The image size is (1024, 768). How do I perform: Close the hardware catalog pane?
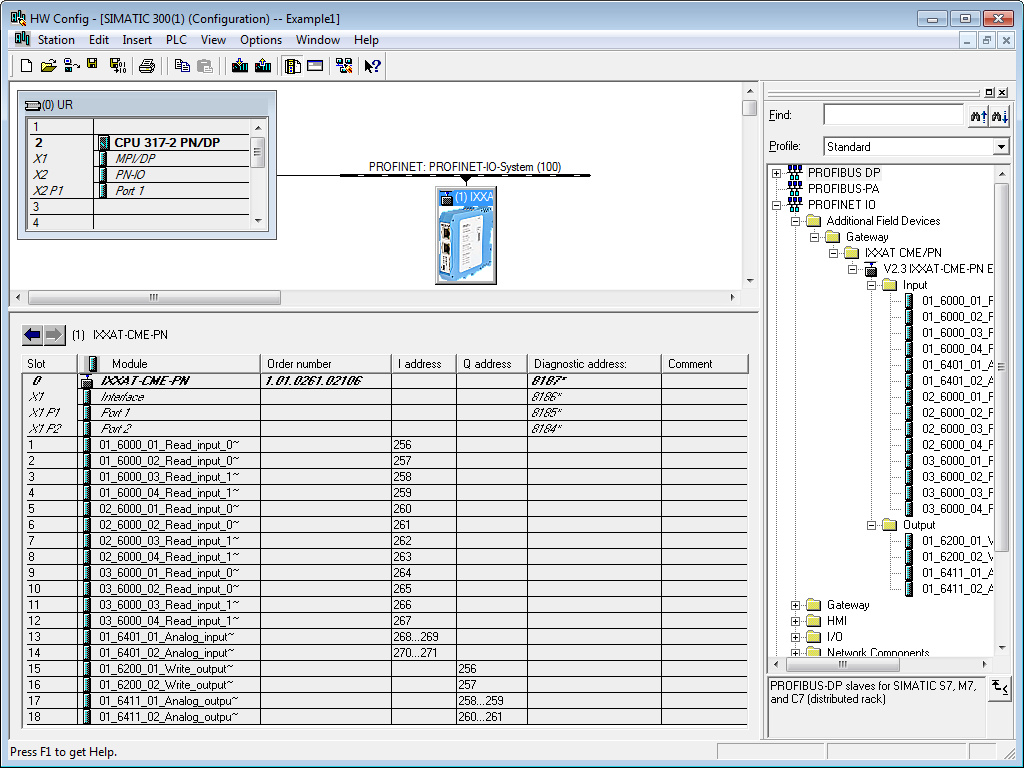(1002, 92)
